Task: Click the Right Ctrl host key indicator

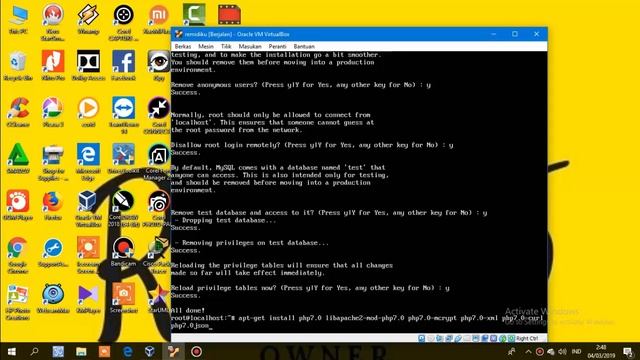Action: 527,338
